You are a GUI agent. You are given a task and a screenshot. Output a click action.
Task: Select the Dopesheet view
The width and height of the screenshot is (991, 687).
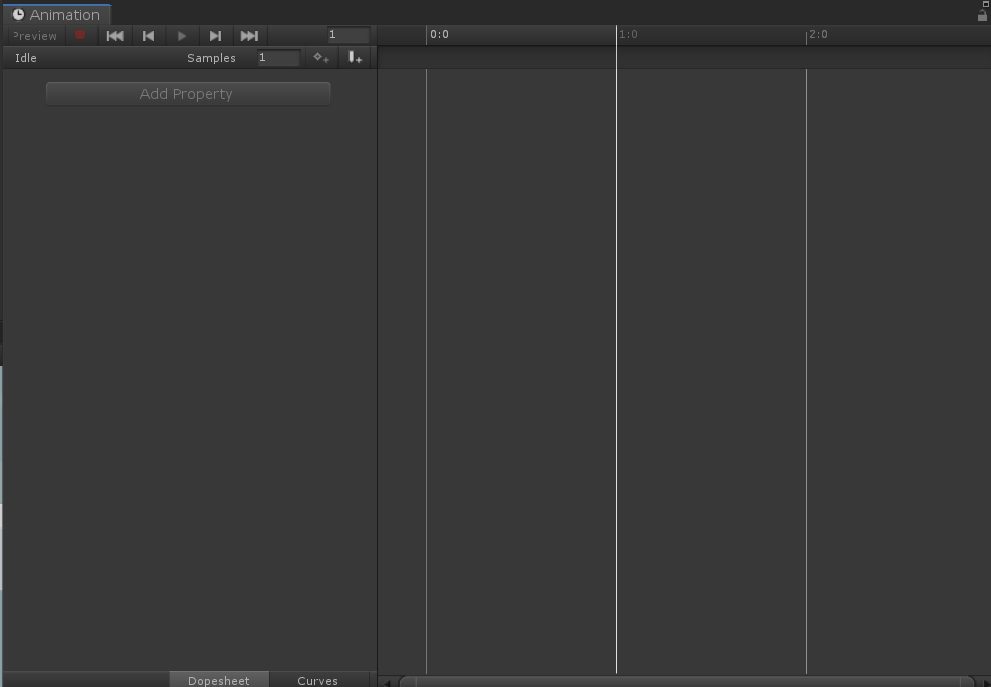218,681
